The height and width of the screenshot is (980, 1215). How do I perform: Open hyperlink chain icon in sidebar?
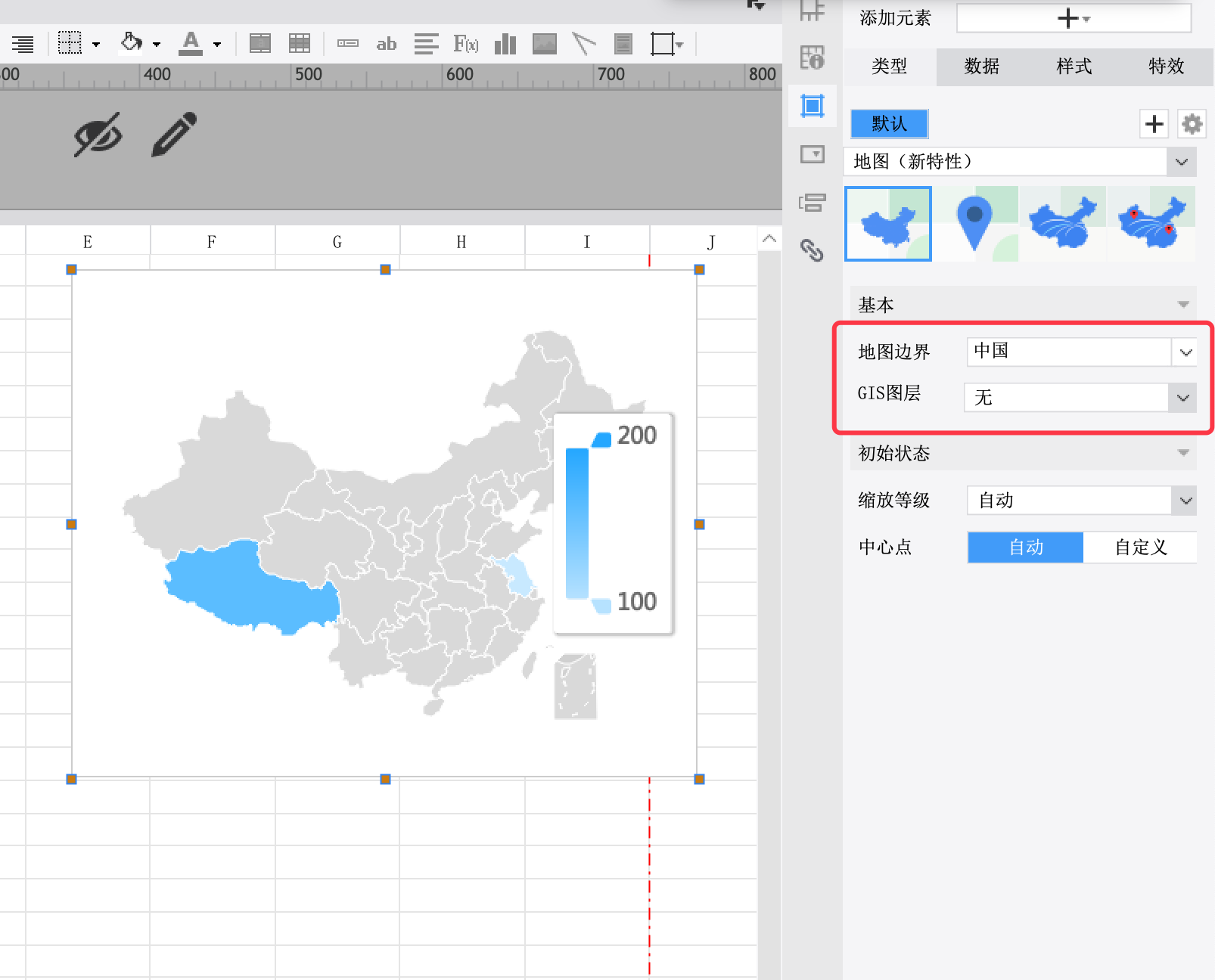click(x=813, y=250)
